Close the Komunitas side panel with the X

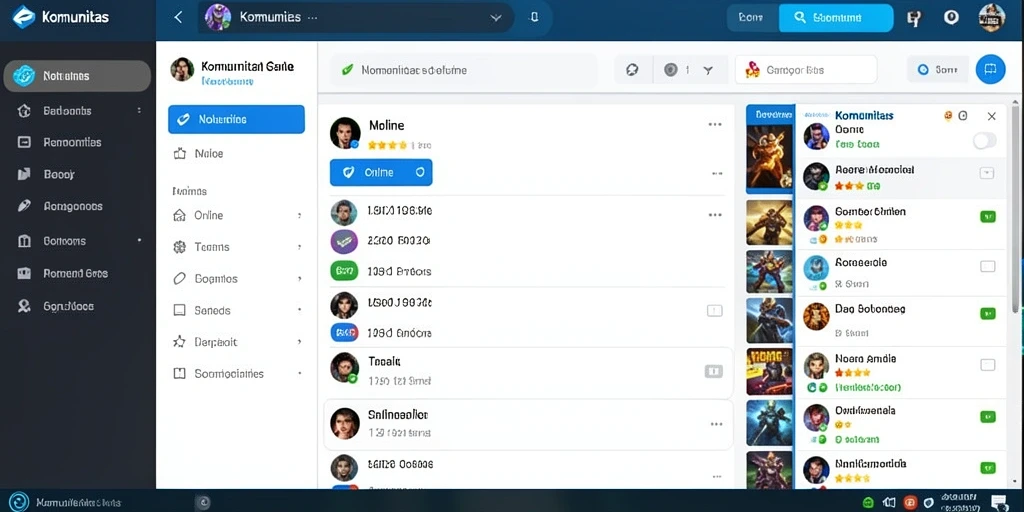coord(991,116)
